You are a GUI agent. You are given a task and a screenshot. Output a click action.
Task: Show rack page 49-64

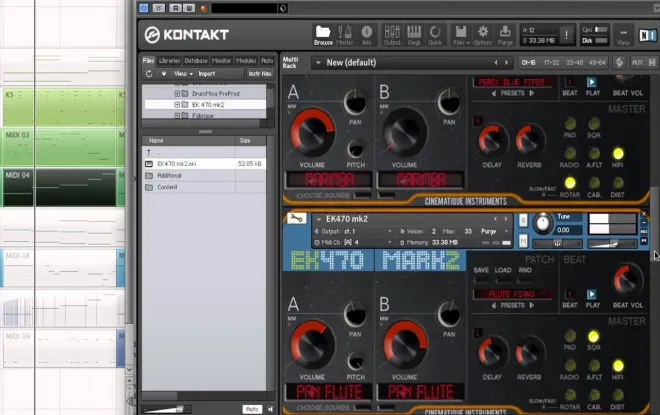597,63
